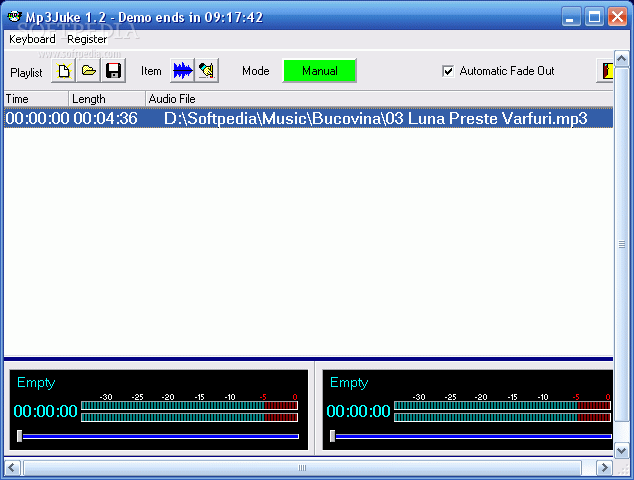Open a playlist file
Screen dimensions: 634x480
(89, 71)
